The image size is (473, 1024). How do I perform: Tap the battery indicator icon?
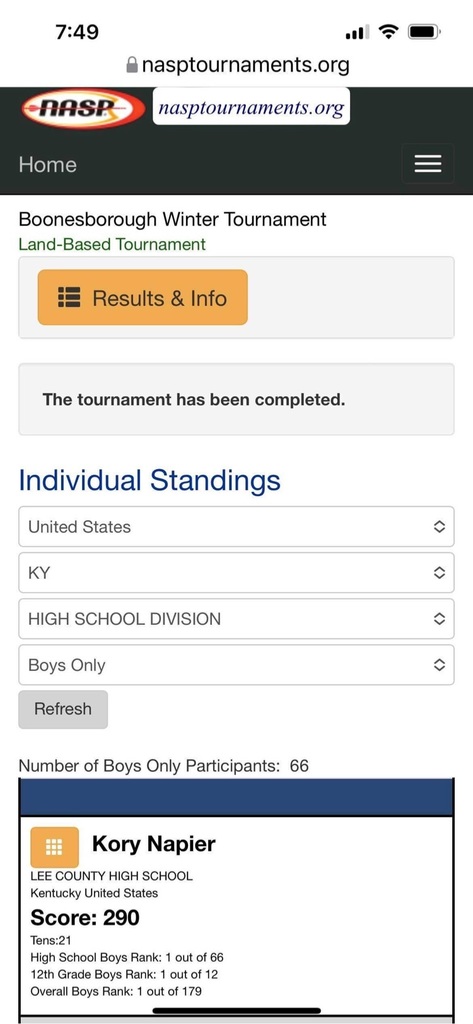pyautogui.click(x=425, y=31)
